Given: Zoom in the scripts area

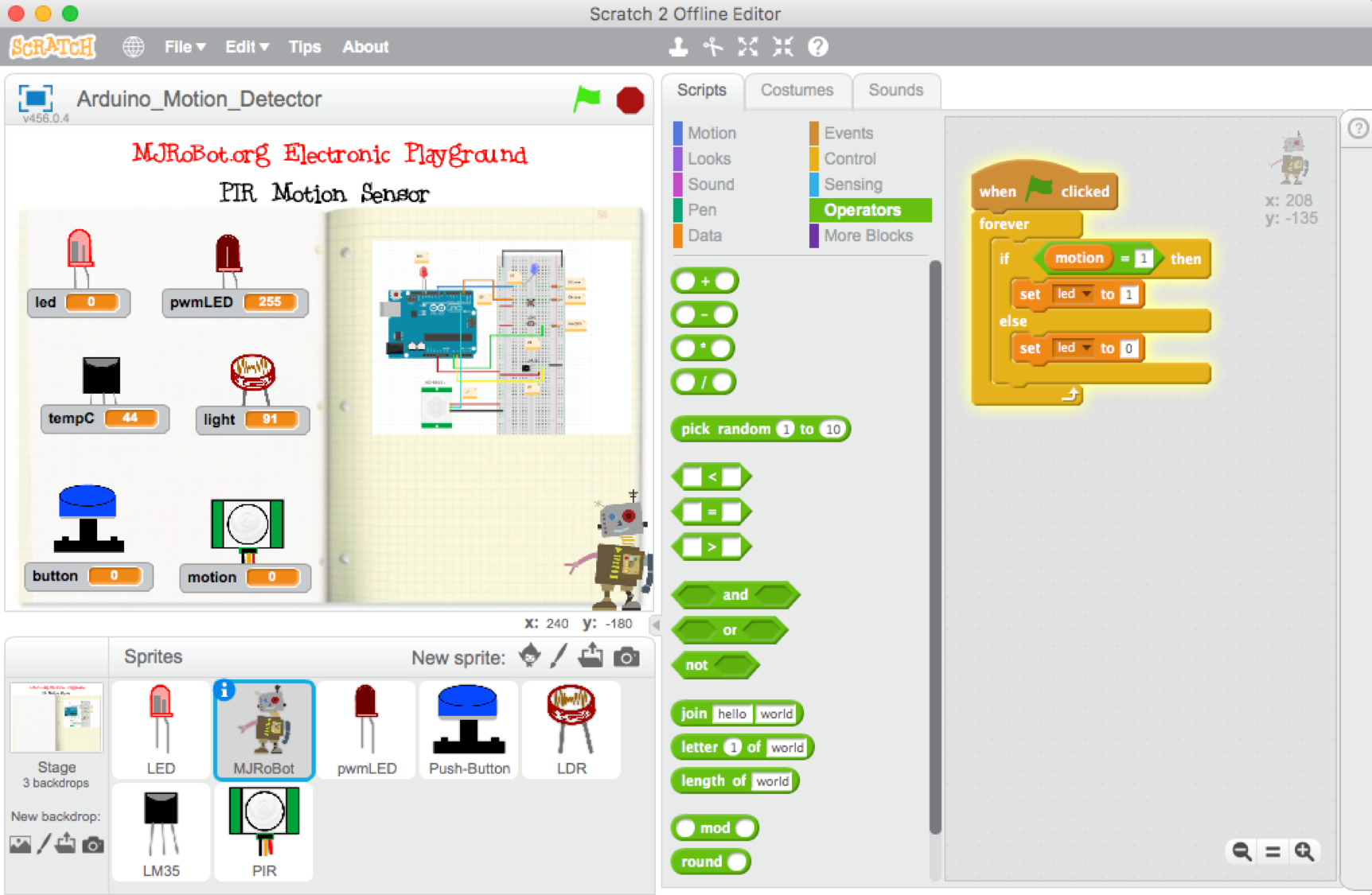Looking at the screenshot, I should pyautogui.click(x=1304, y=851).
